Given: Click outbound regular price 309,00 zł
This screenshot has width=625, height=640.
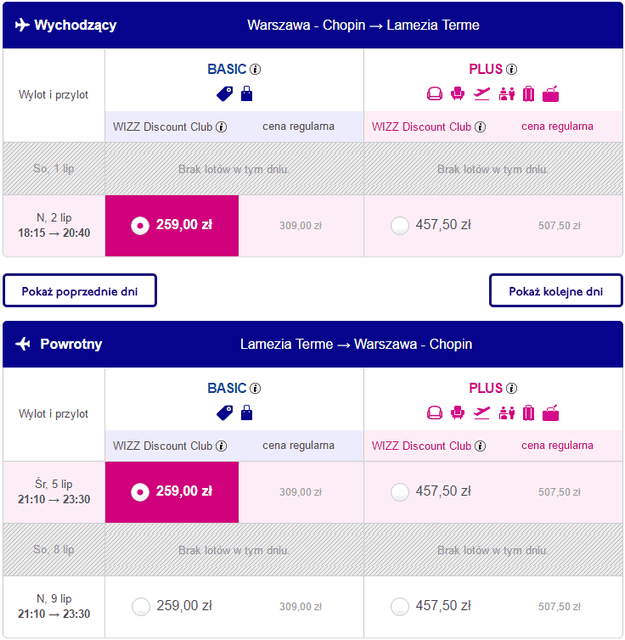Looking at the screenshot, I should (300, 226).
